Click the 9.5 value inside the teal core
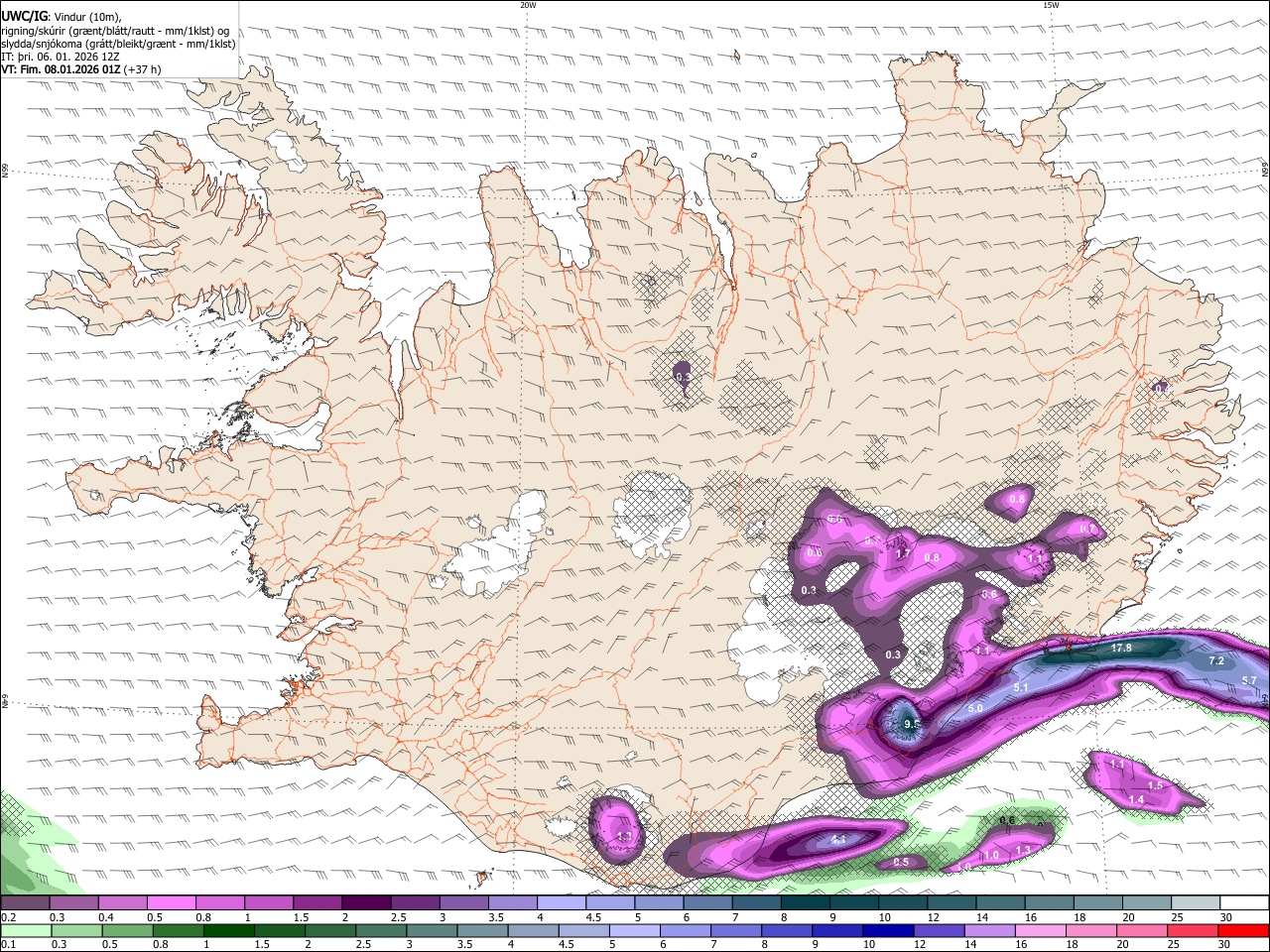This screenshot has height=952, width=1270. (x=913, y=725)
